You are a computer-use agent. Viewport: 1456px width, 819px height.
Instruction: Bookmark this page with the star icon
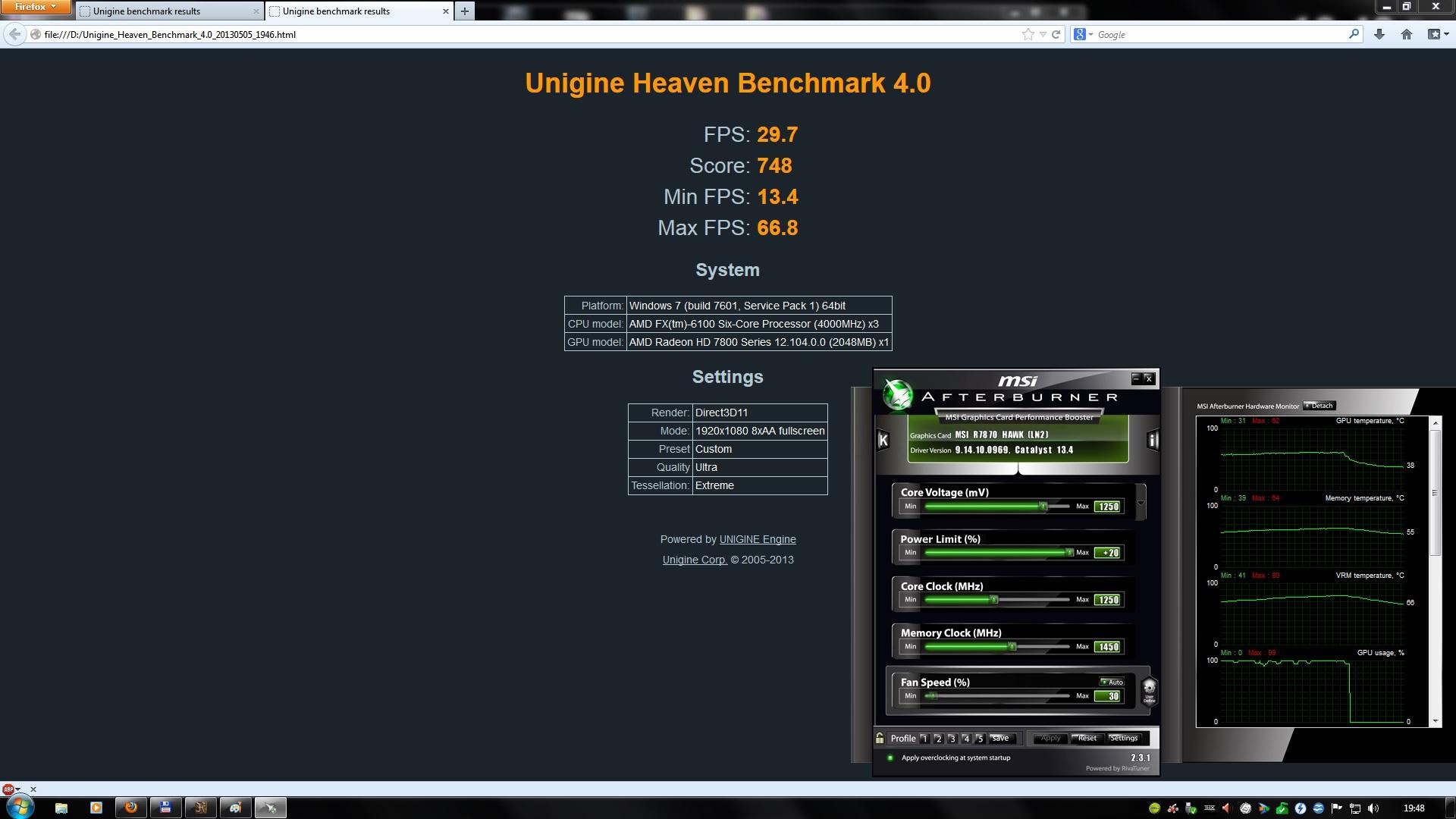pos(1028,34)
